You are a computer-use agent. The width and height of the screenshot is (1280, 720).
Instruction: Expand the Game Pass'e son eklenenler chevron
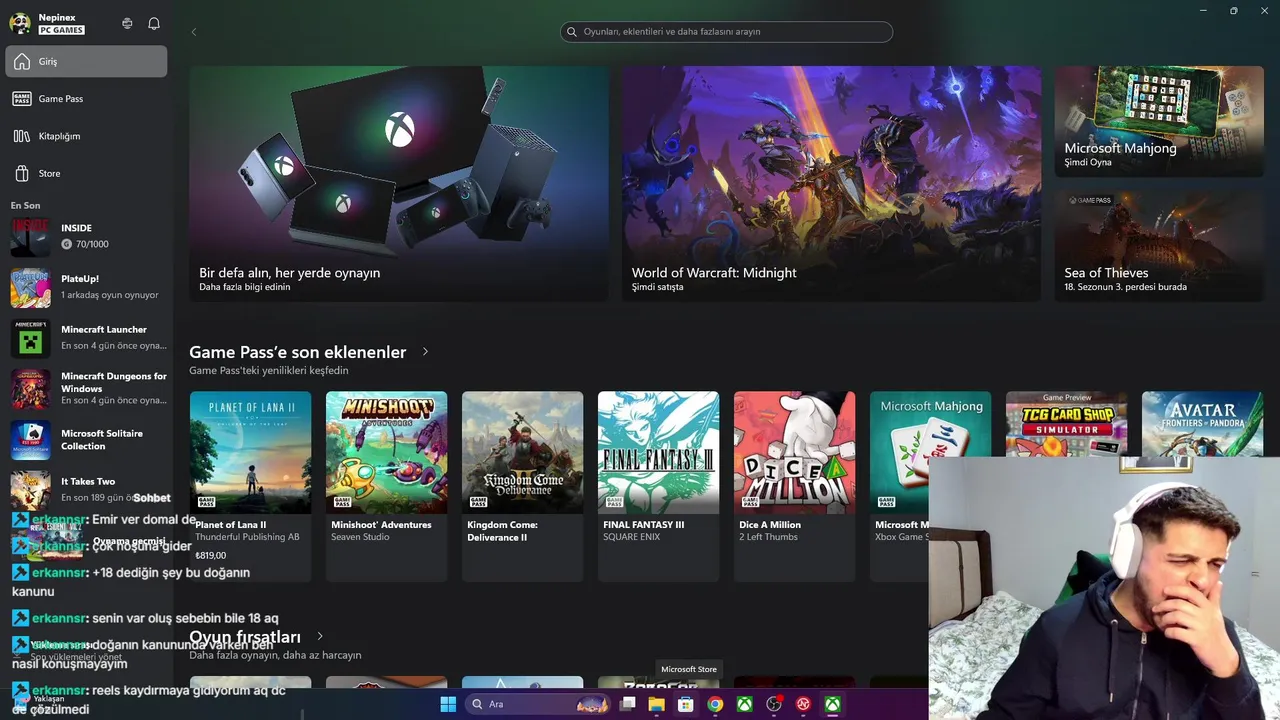tap(425, 352)
